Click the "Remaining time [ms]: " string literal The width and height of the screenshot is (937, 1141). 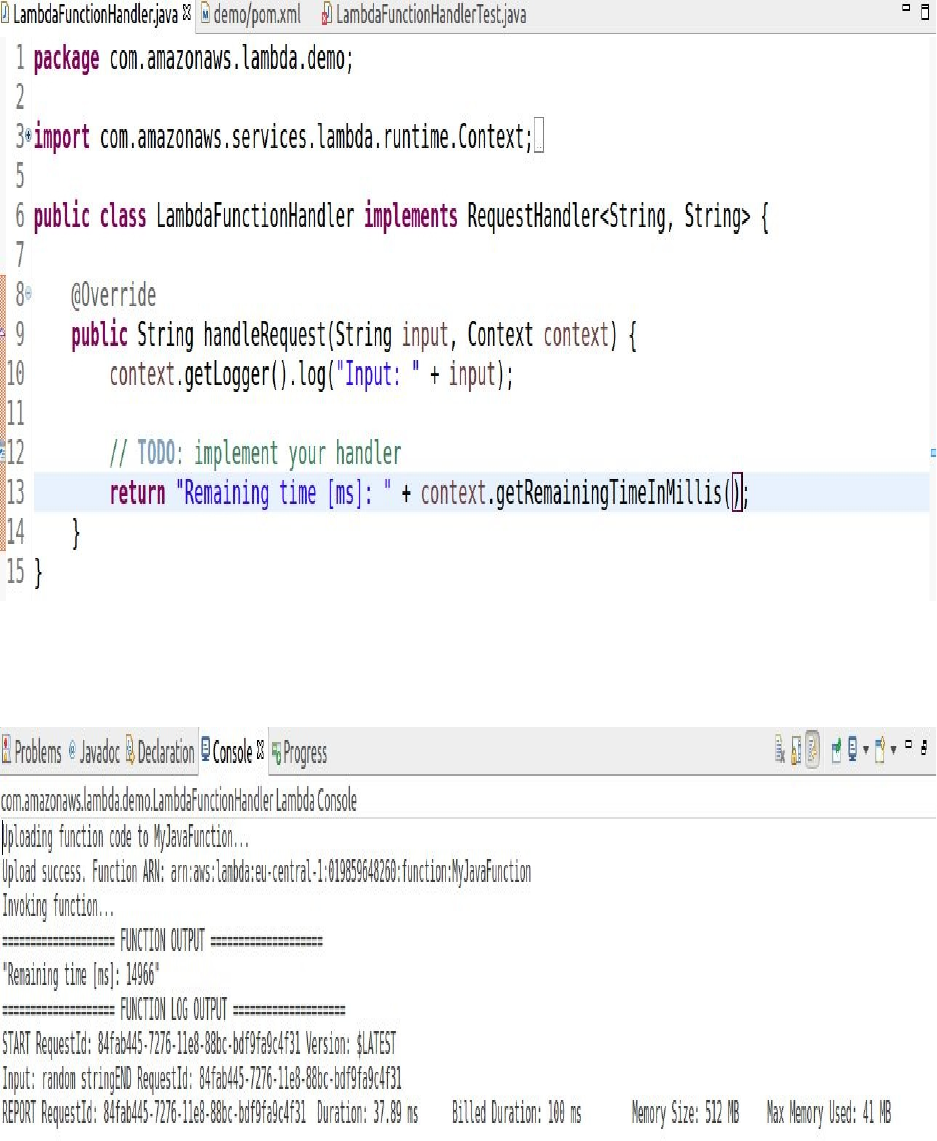[284, 493]
